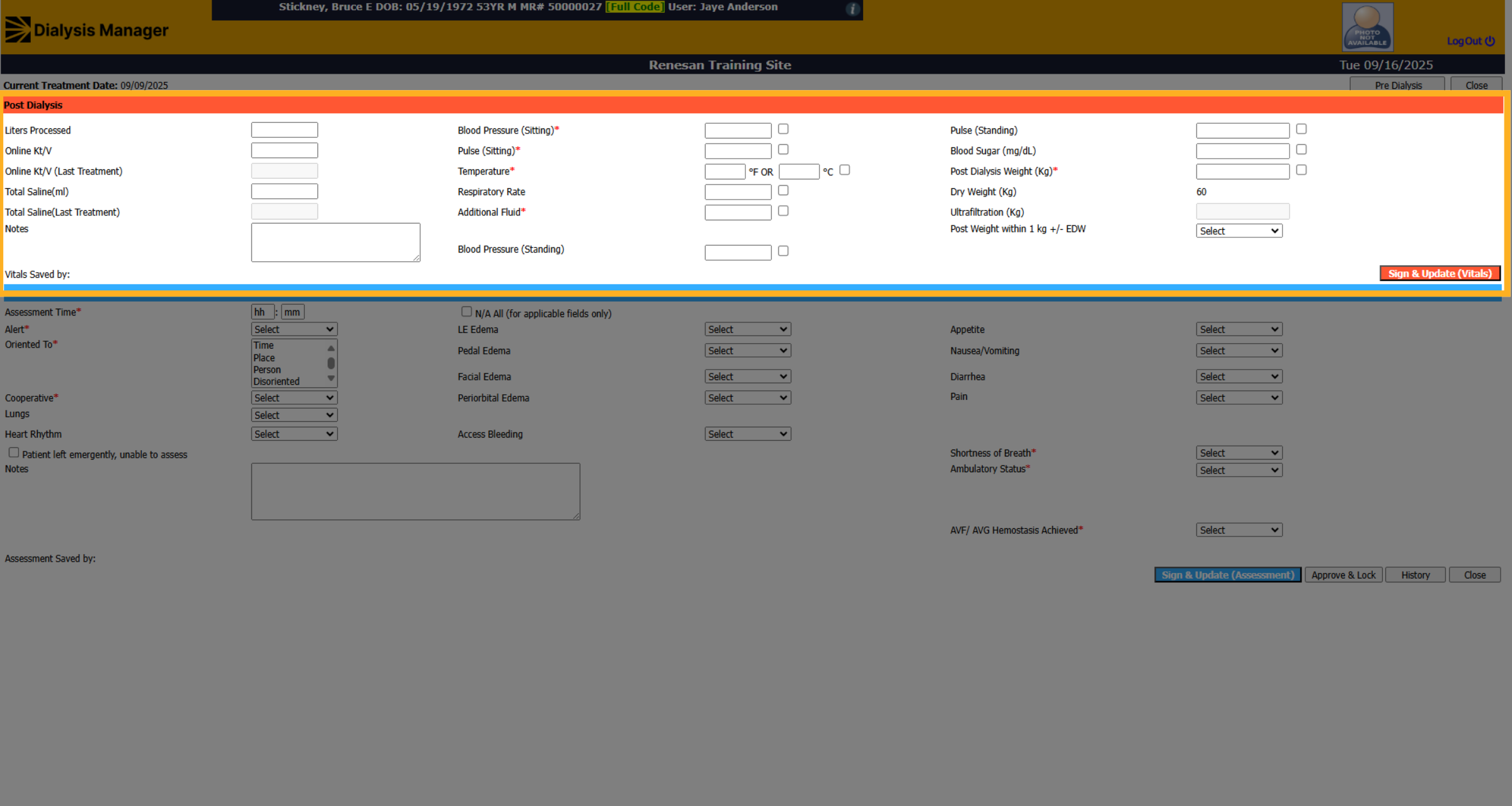The width and height of the screenshot is (1512, 806).
Task: Click the Liters Processed input field
Action: (284, 130)
